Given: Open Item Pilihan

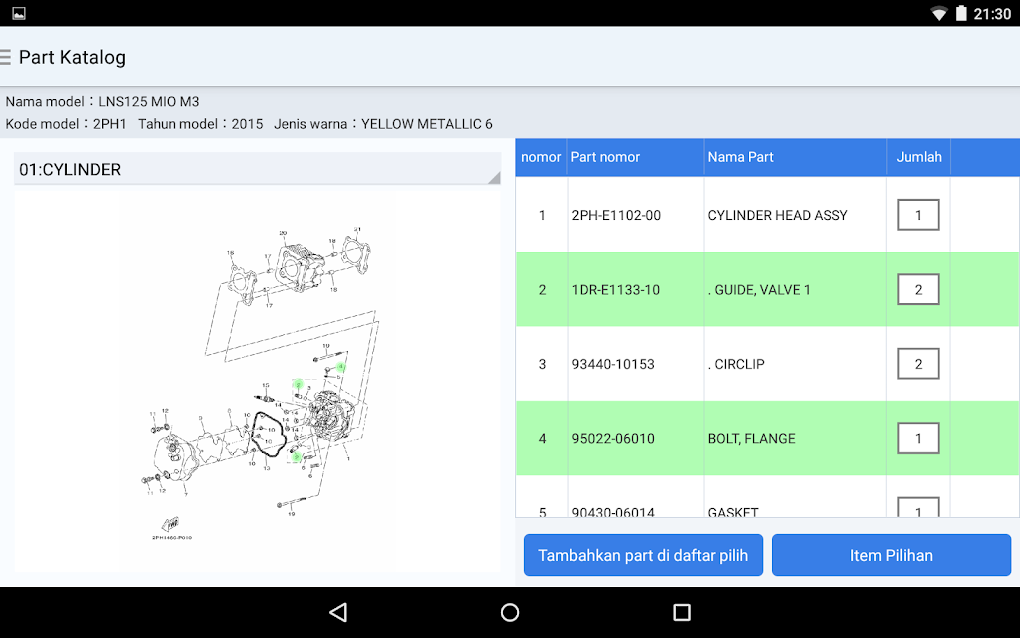Looking at the screenshot, I should (890, 555).
